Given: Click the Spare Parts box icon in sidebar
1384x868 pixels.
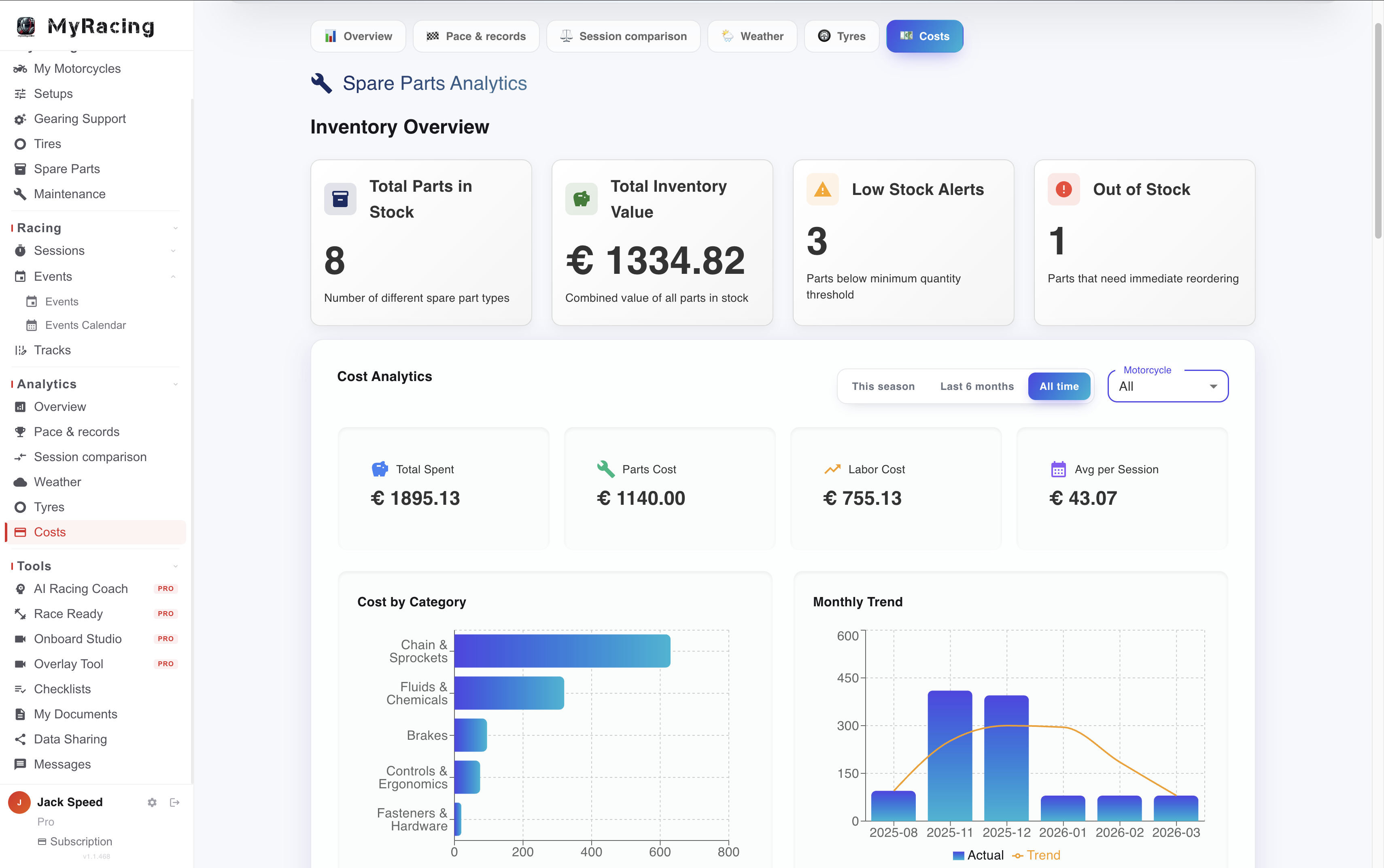Looking at the screenshot, I should click(20, 169).
